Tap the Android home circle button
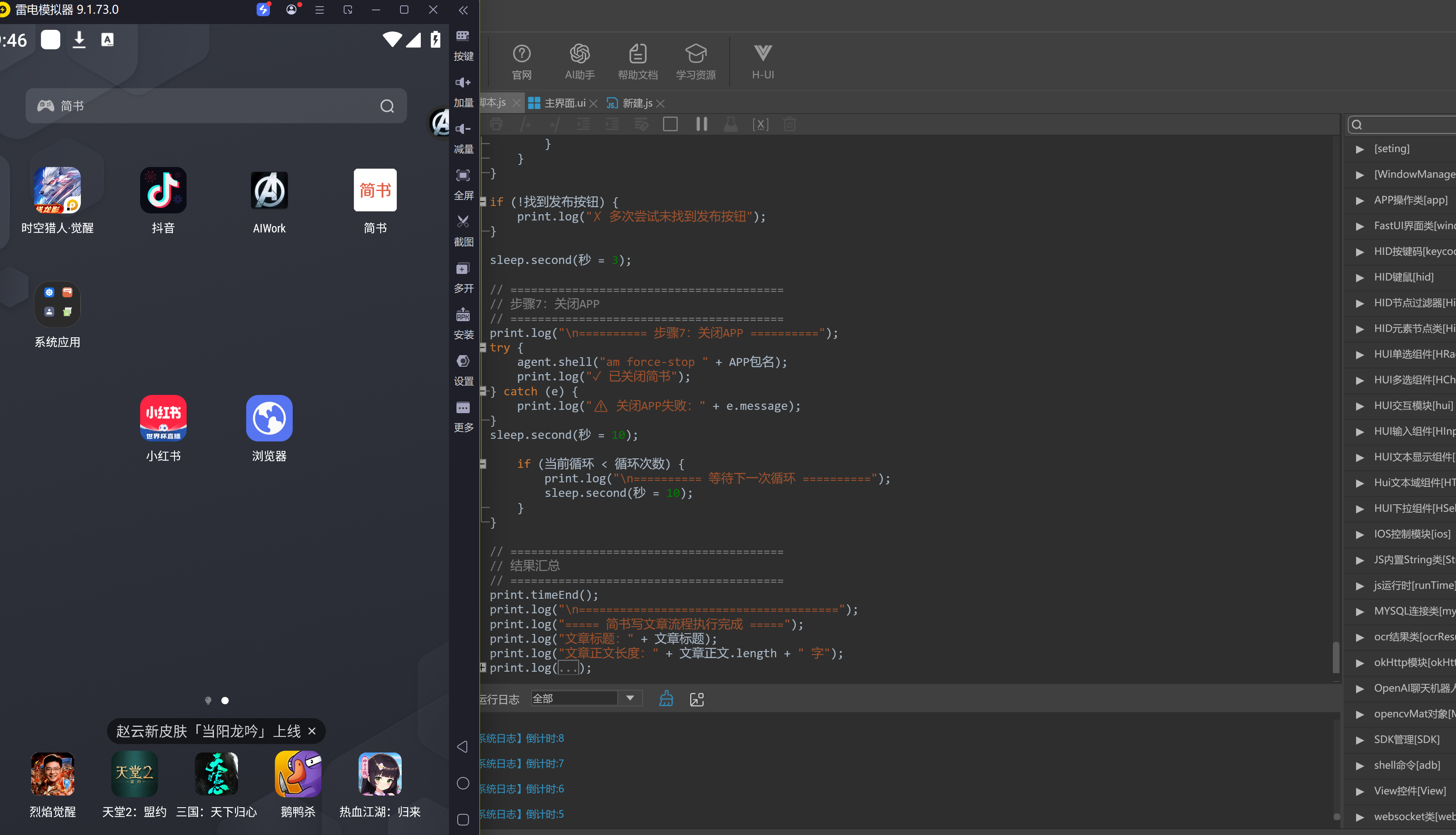The width and height of the screenshot is (1456, 835). point(463,783)
